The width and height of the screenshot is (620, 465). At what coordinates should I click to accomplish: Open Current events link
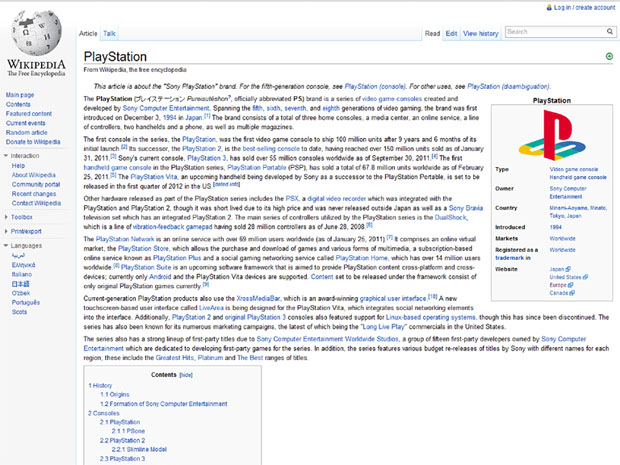point(25,123)
